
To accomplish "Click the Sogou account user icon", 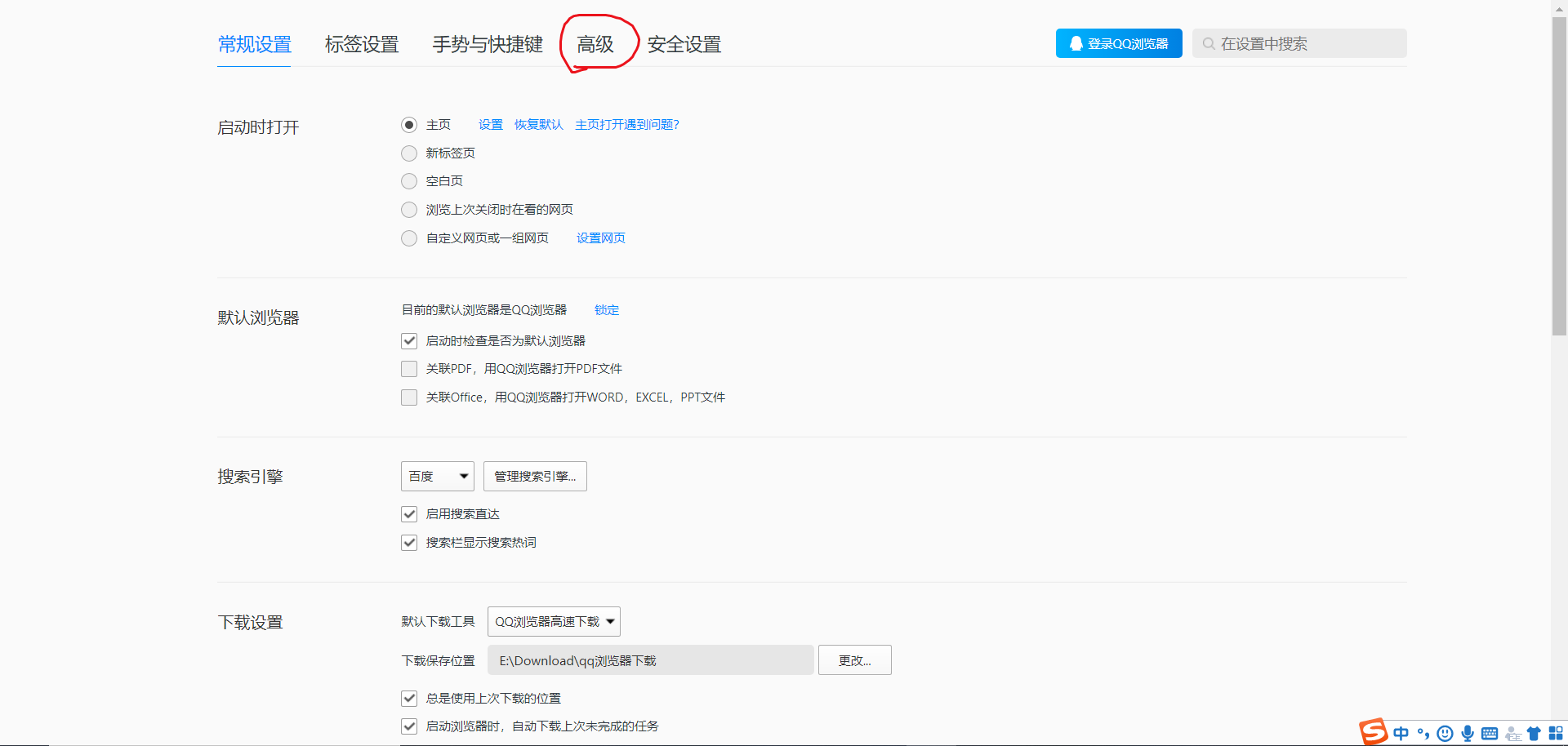I will [1512, 733].
